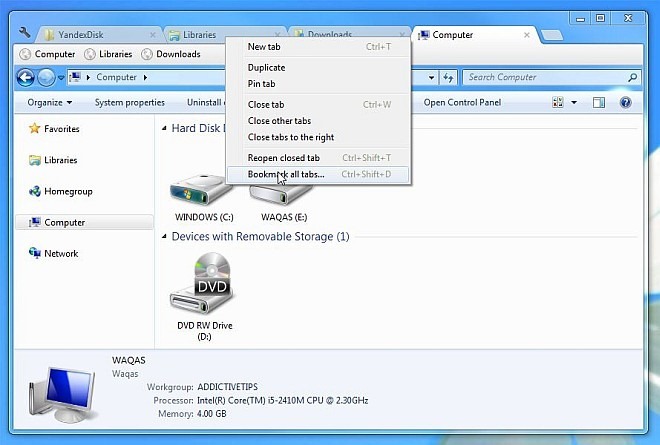Choose Reopen closed tab in context menu

point(319,158)
